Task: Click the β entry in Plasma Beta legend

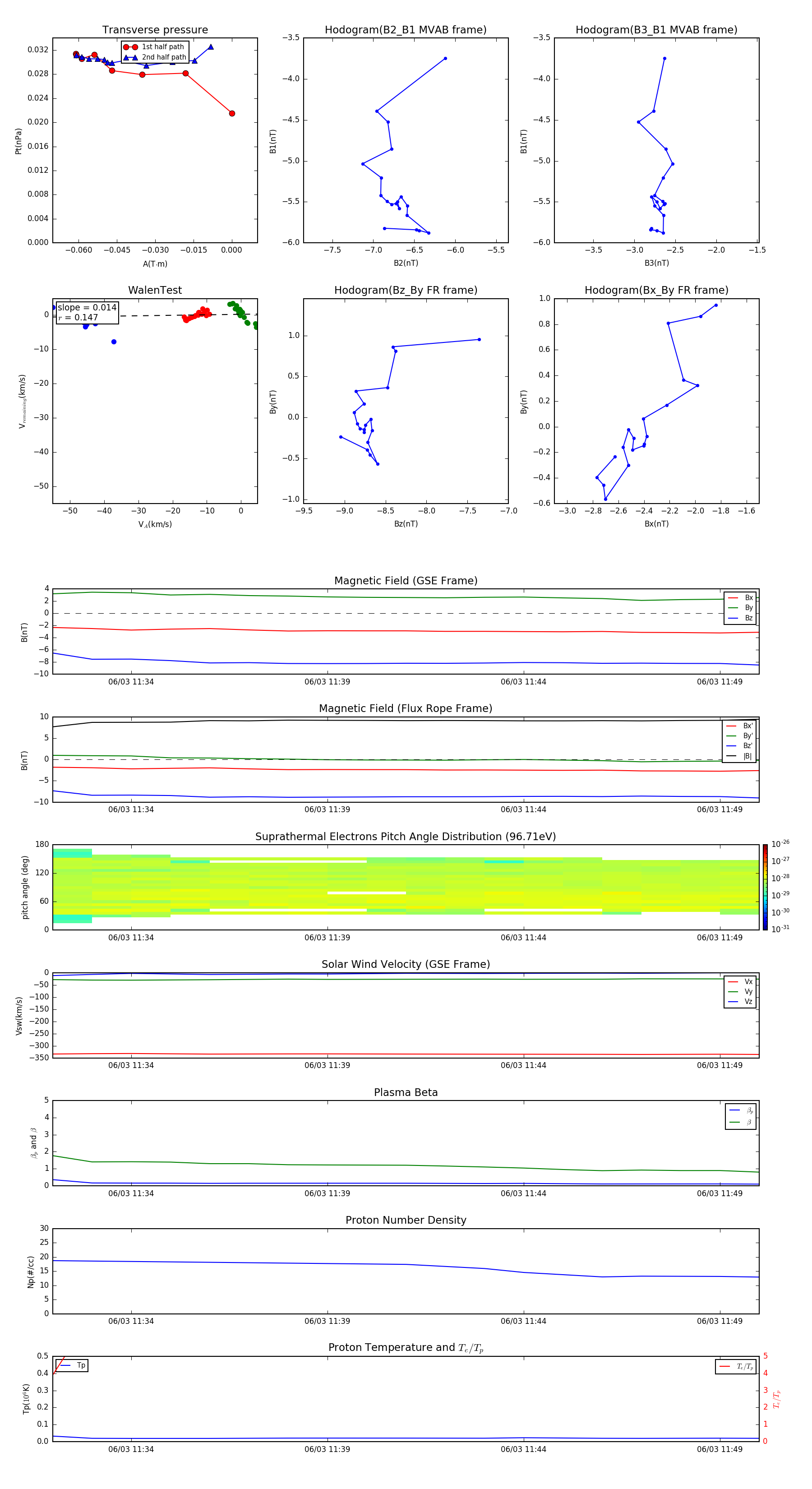Action: [x=741, y=1122]
